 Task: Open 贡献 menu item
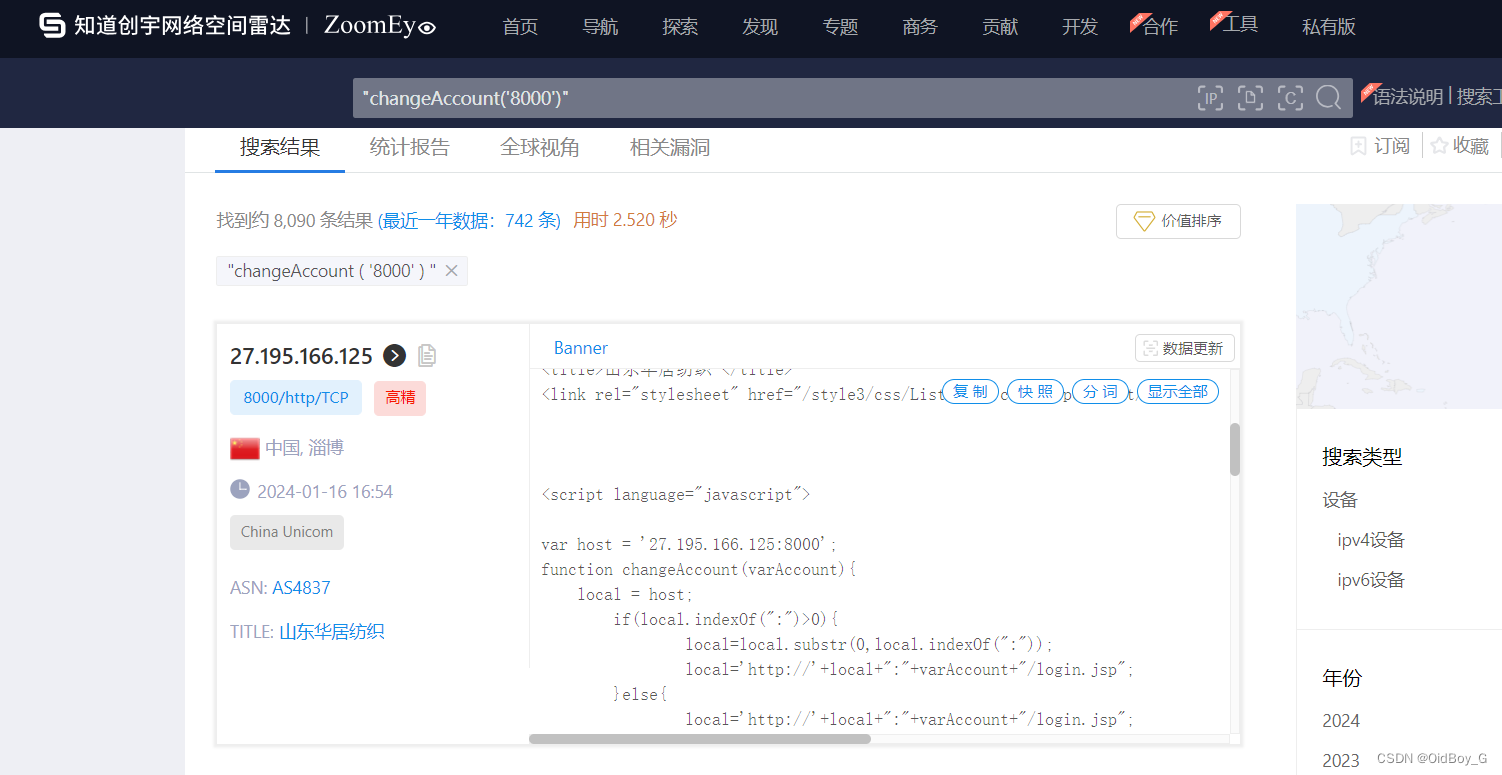pyautogui.click(x=1000, y=27)
